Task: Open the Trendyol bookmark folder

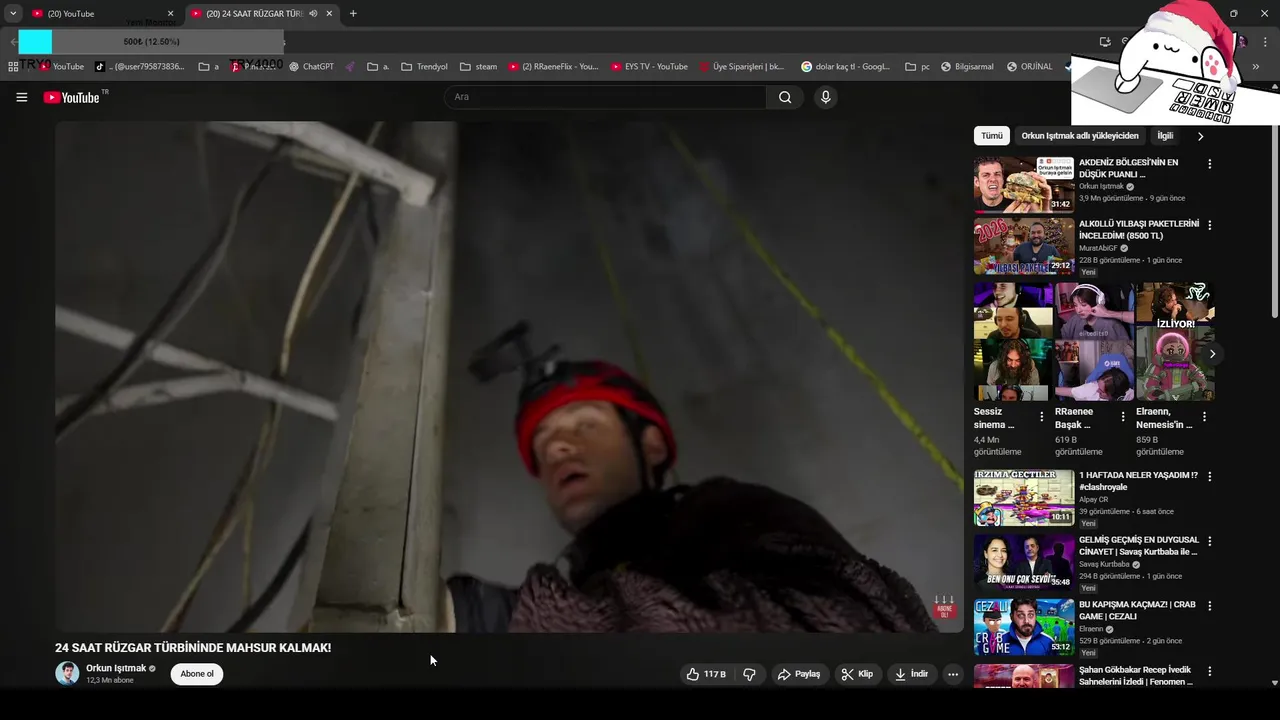Action: pos(424,67)
